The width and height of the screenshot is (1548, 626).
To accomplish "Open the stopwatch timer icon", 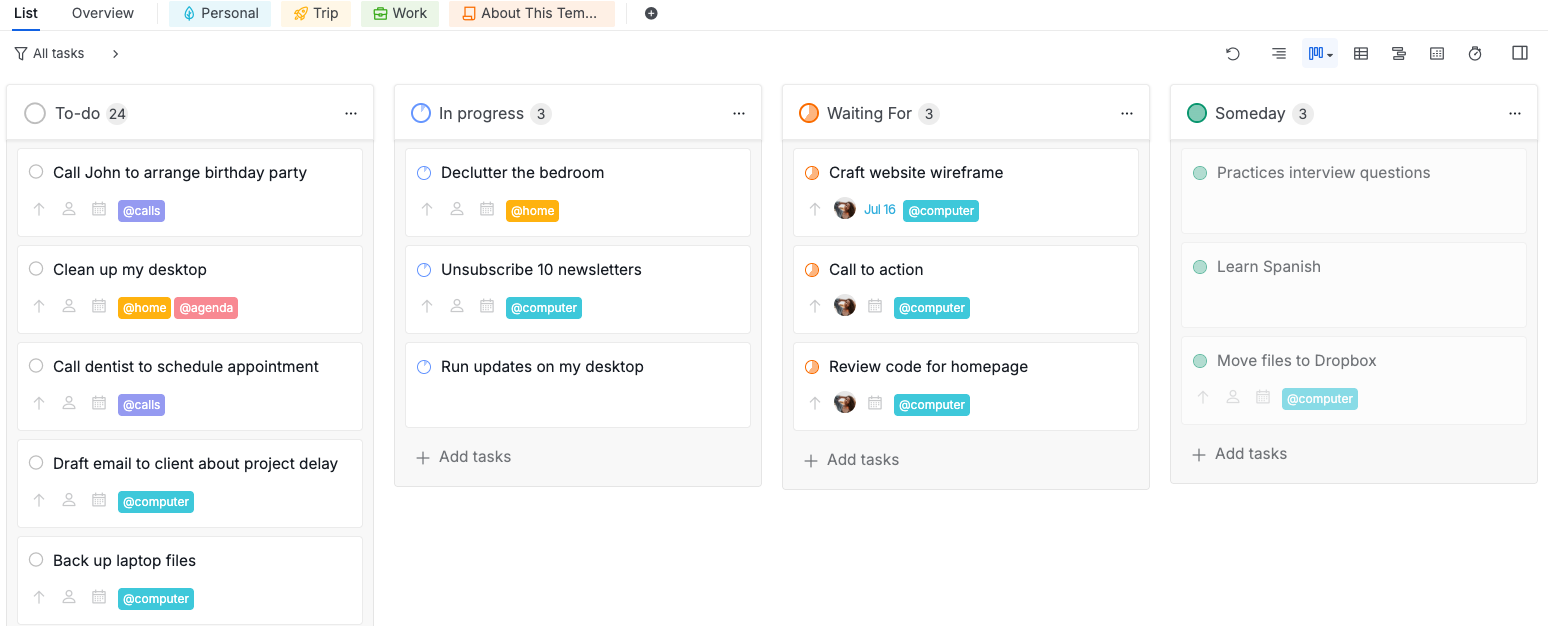I will click(1475, 54).
